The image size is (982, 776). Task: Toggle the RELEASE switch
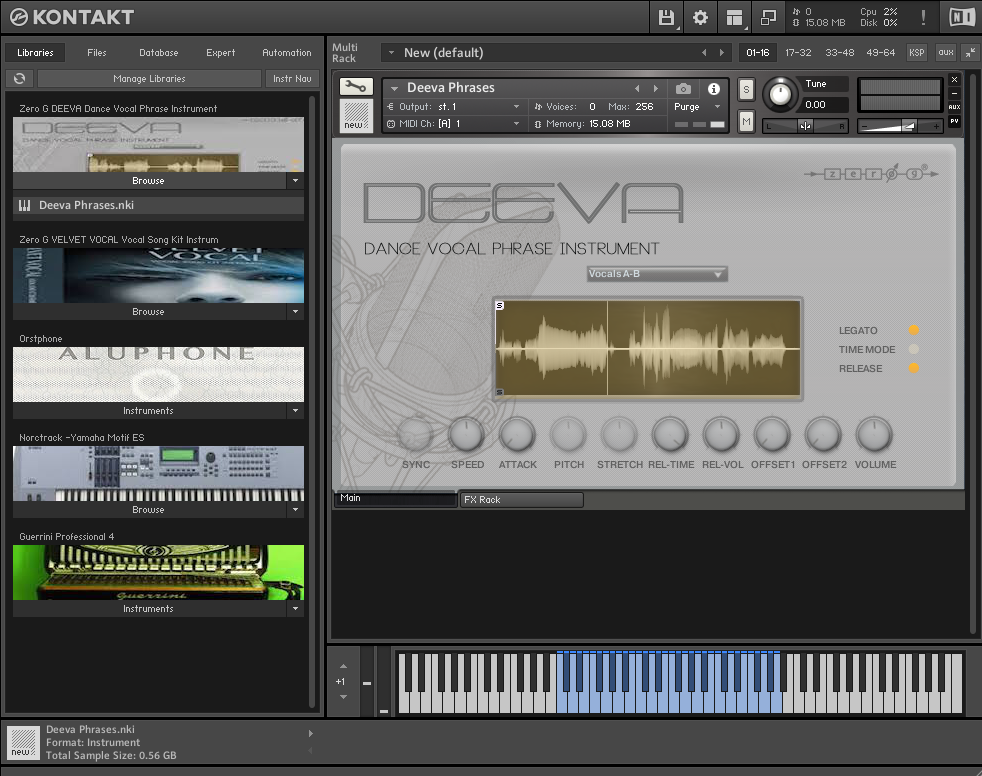click(x=914, y=368)
